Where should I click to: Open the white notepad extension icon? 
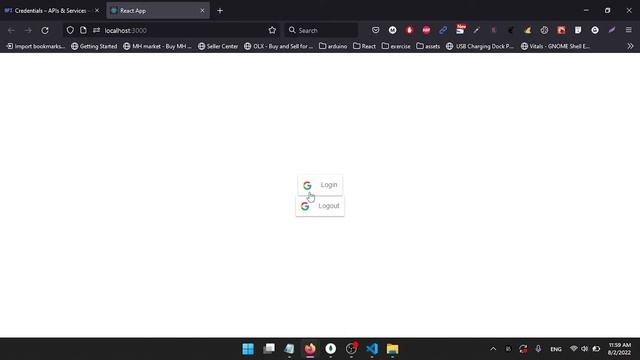click(x=578, y=30)
